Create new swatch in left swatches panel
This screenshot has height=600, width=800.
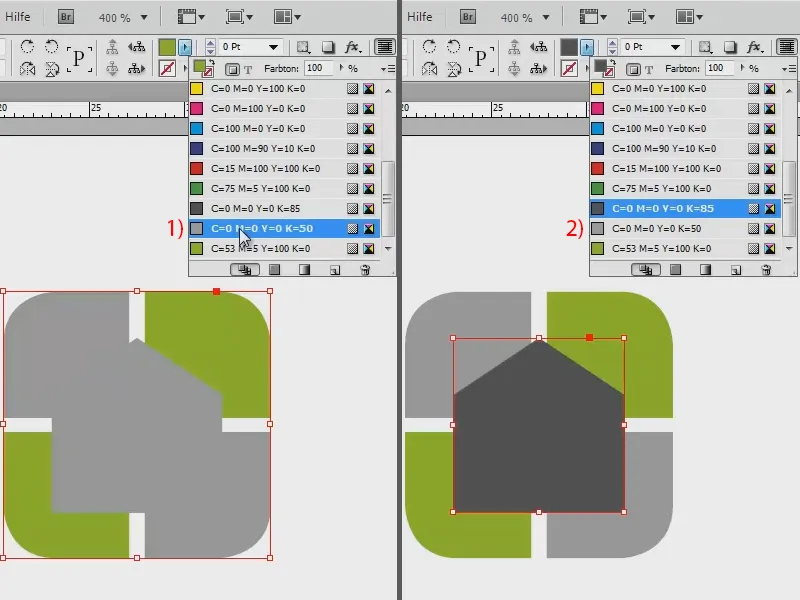(x=335, y=269)
